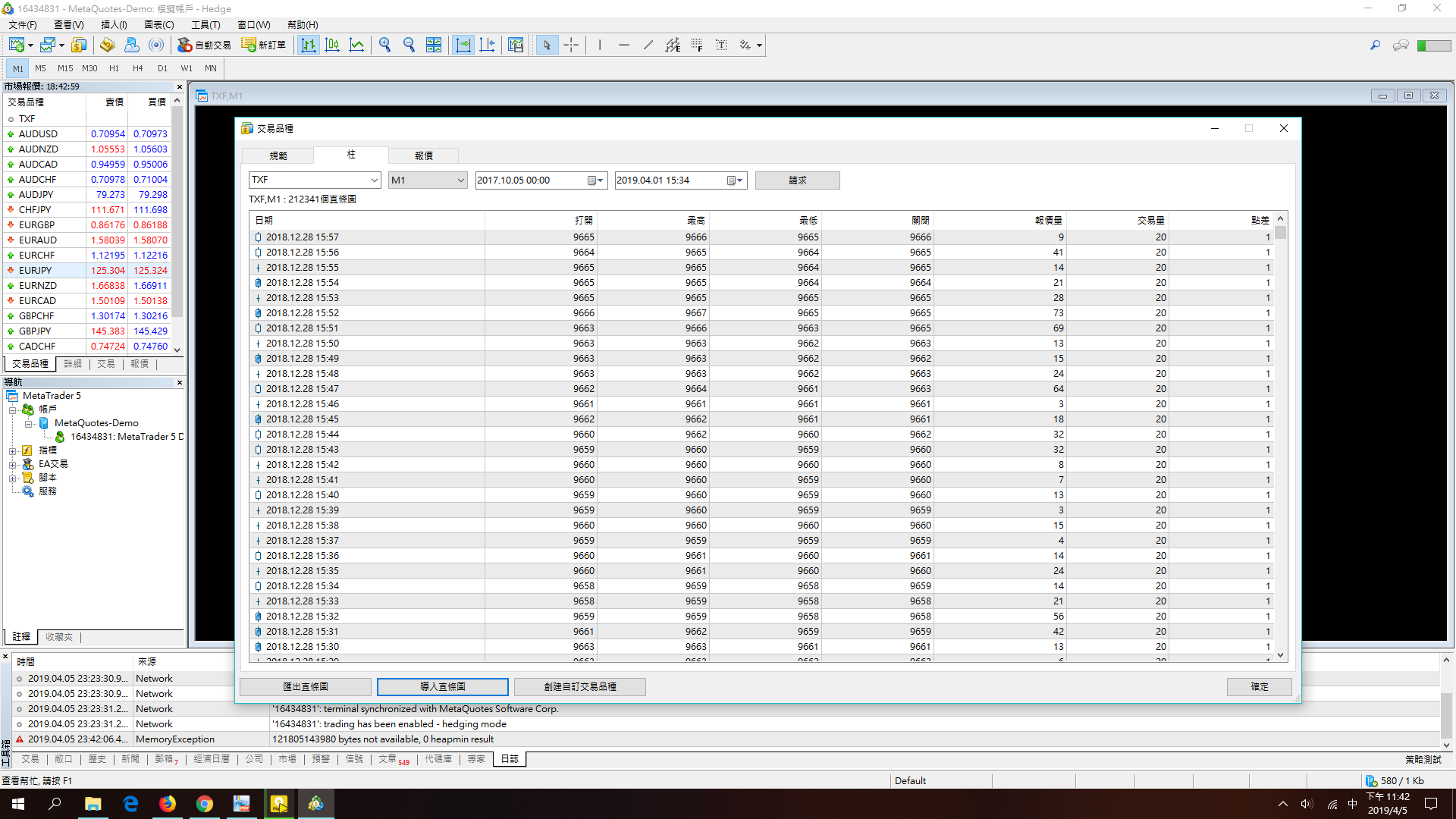Open Chrome from the taskbar
Image resolution: width=1456 pixels, height=819 pixels.
[204, 804]
